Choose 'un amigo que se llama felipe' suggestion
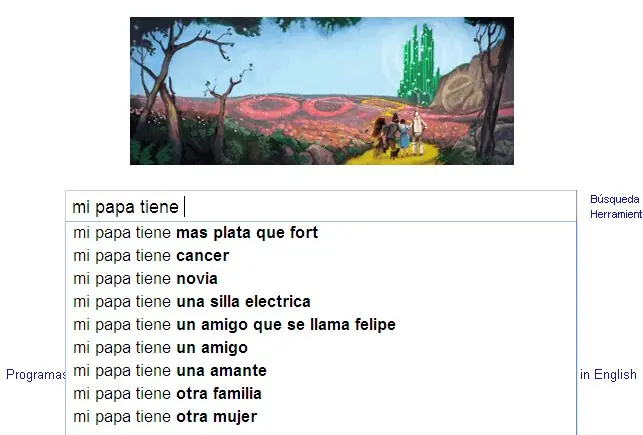Image resolution: width=643 pixels, height=435 pixels. pos(234,325)
